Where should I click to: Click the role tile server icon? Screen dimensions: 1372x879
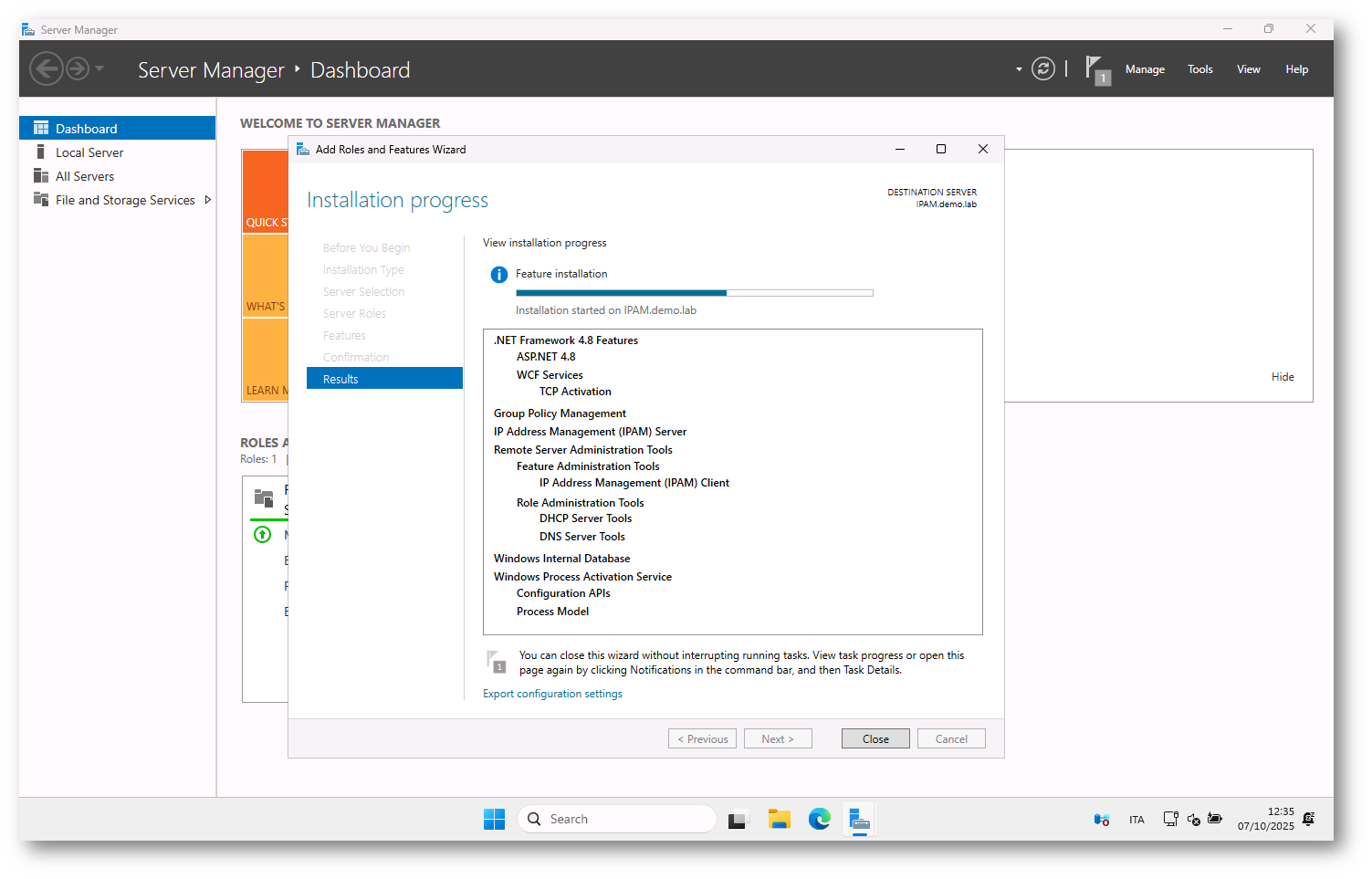[x=264, y=497]
